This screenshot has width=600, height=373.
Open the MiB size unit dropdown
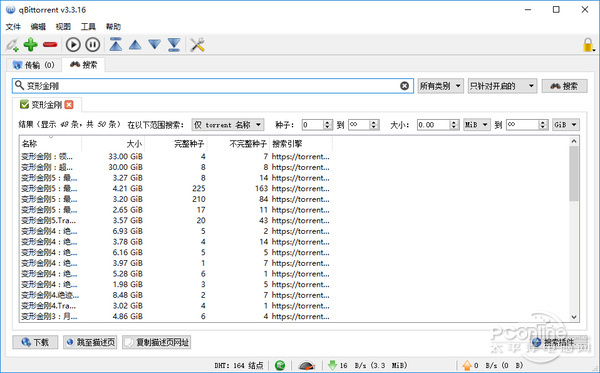[476, 125]
